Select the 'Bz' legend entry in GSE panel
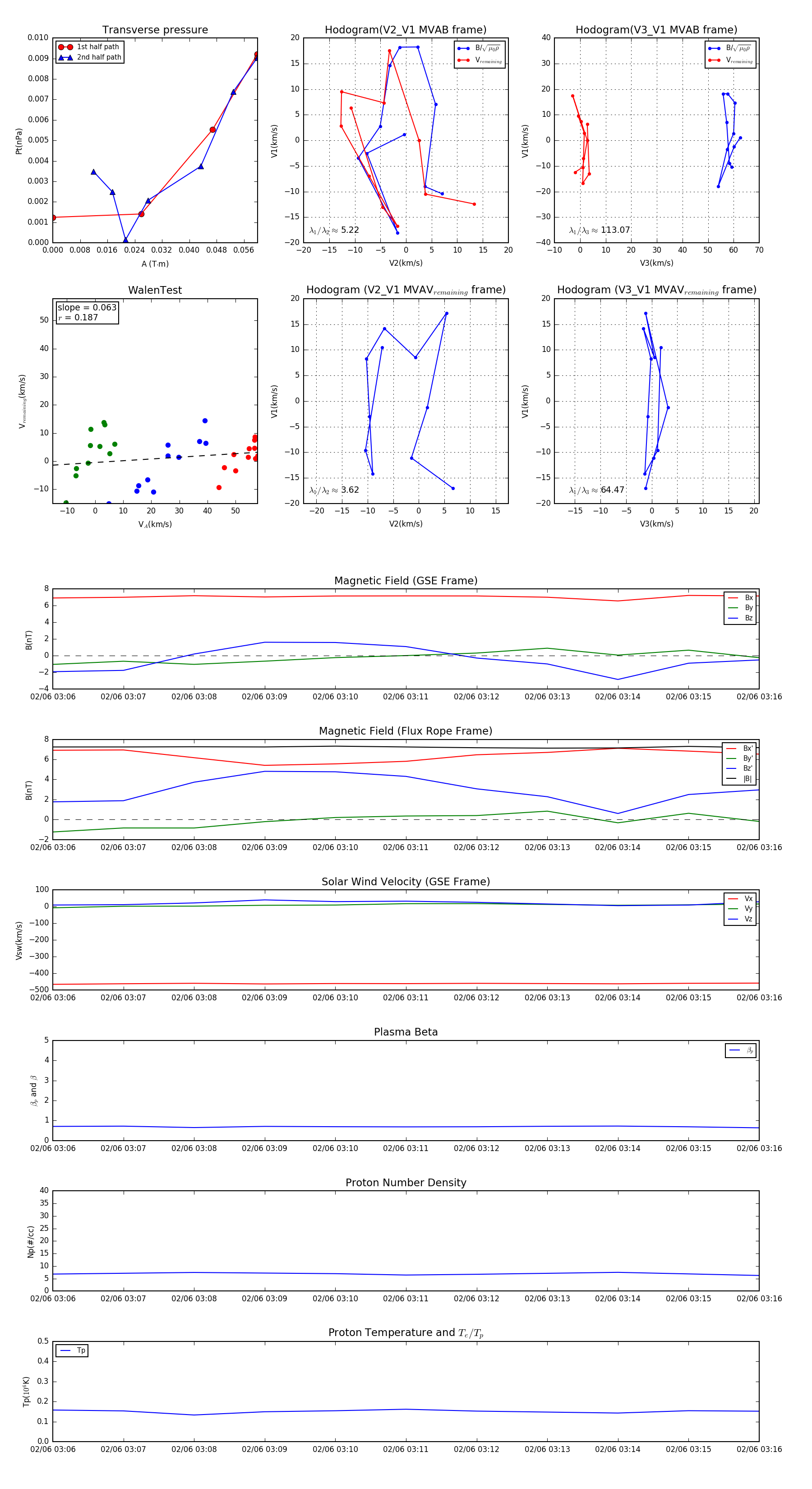This screenshot has height=1489, width=812. tap(740, 618)
